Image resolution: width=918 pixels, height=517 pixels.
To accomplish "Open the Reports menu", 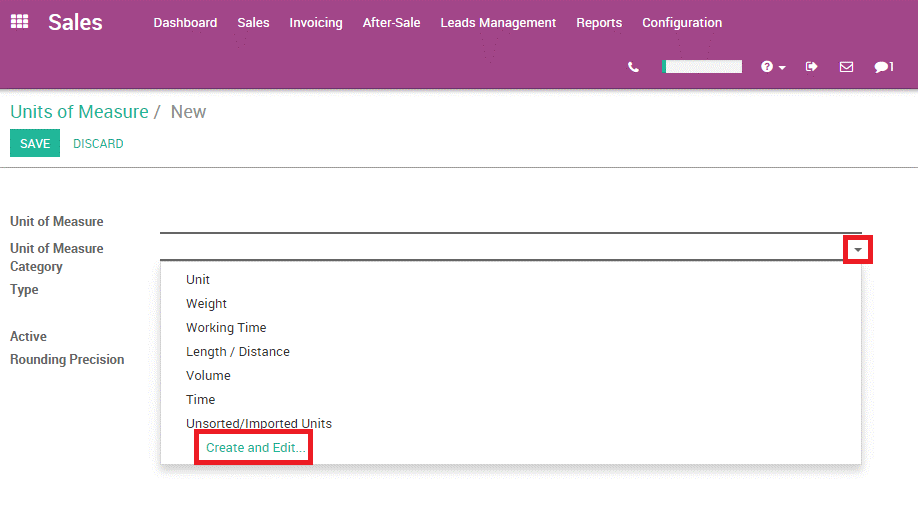I will pos(599,23).
